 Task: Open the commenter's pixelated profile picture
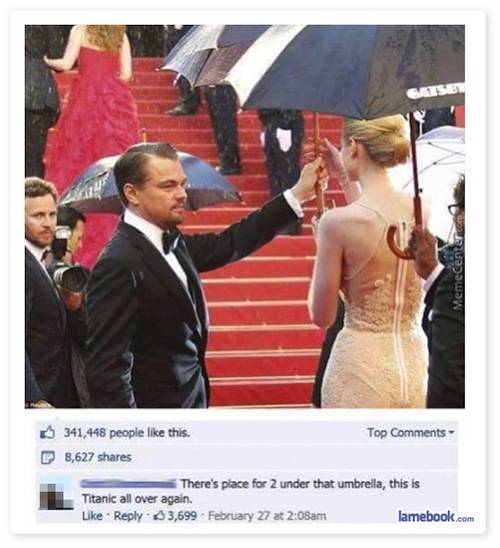pos(56,495)
